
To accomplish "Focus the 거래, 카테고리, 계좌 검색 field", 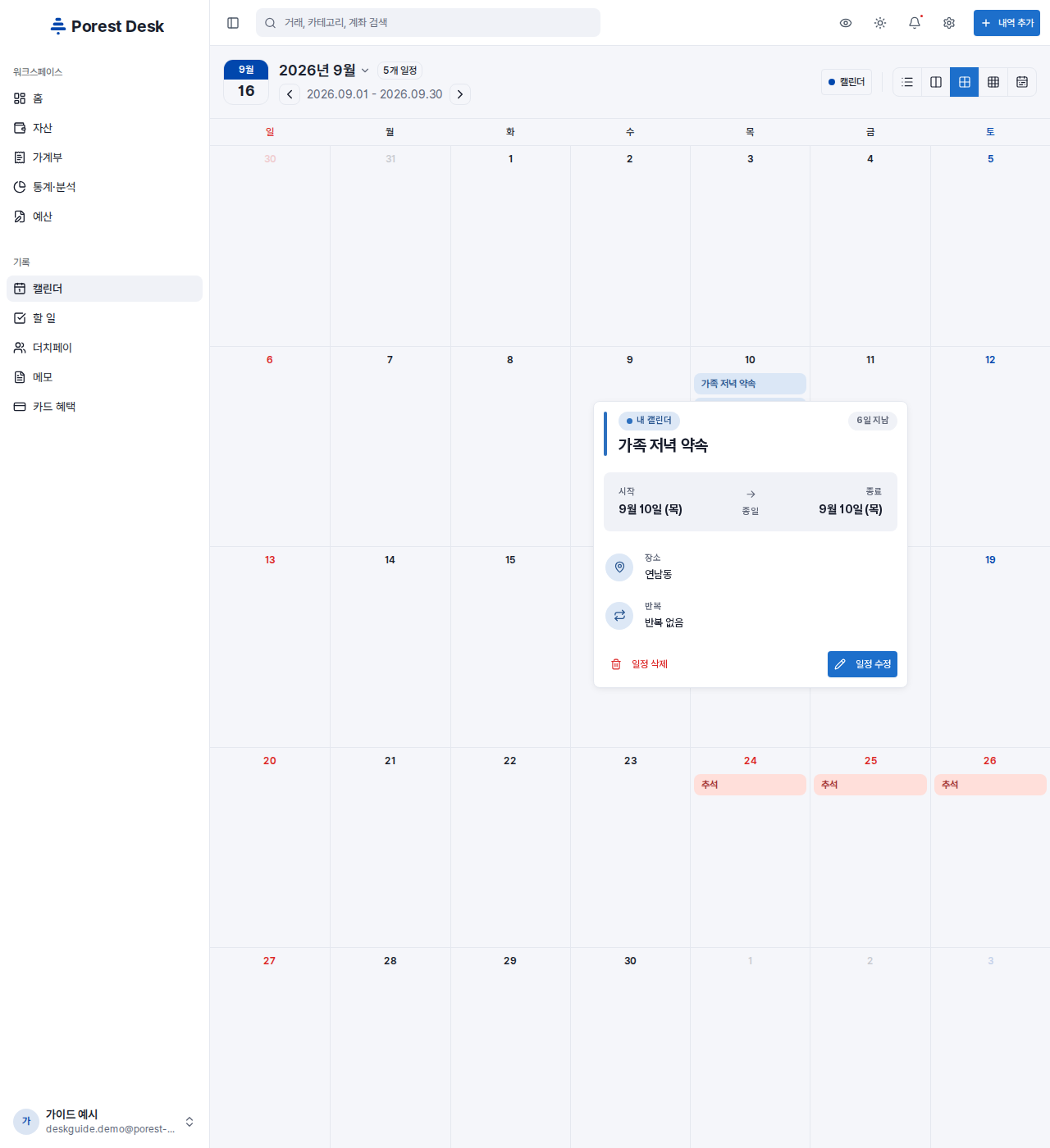I will pos(428,23).
